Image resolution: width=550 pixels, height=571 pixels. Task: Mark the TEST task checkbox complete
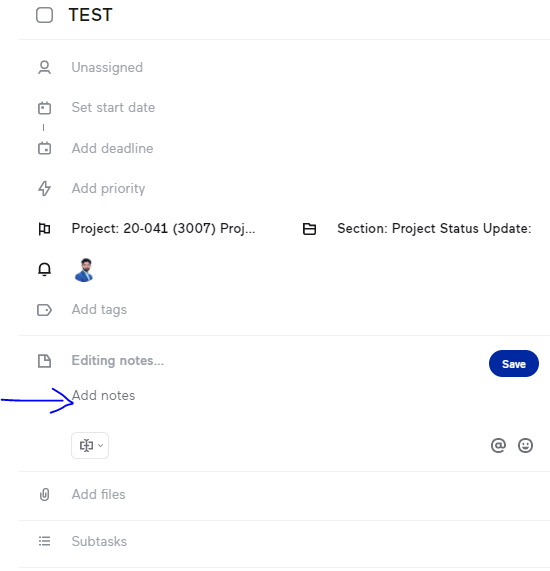coord(44,15)
